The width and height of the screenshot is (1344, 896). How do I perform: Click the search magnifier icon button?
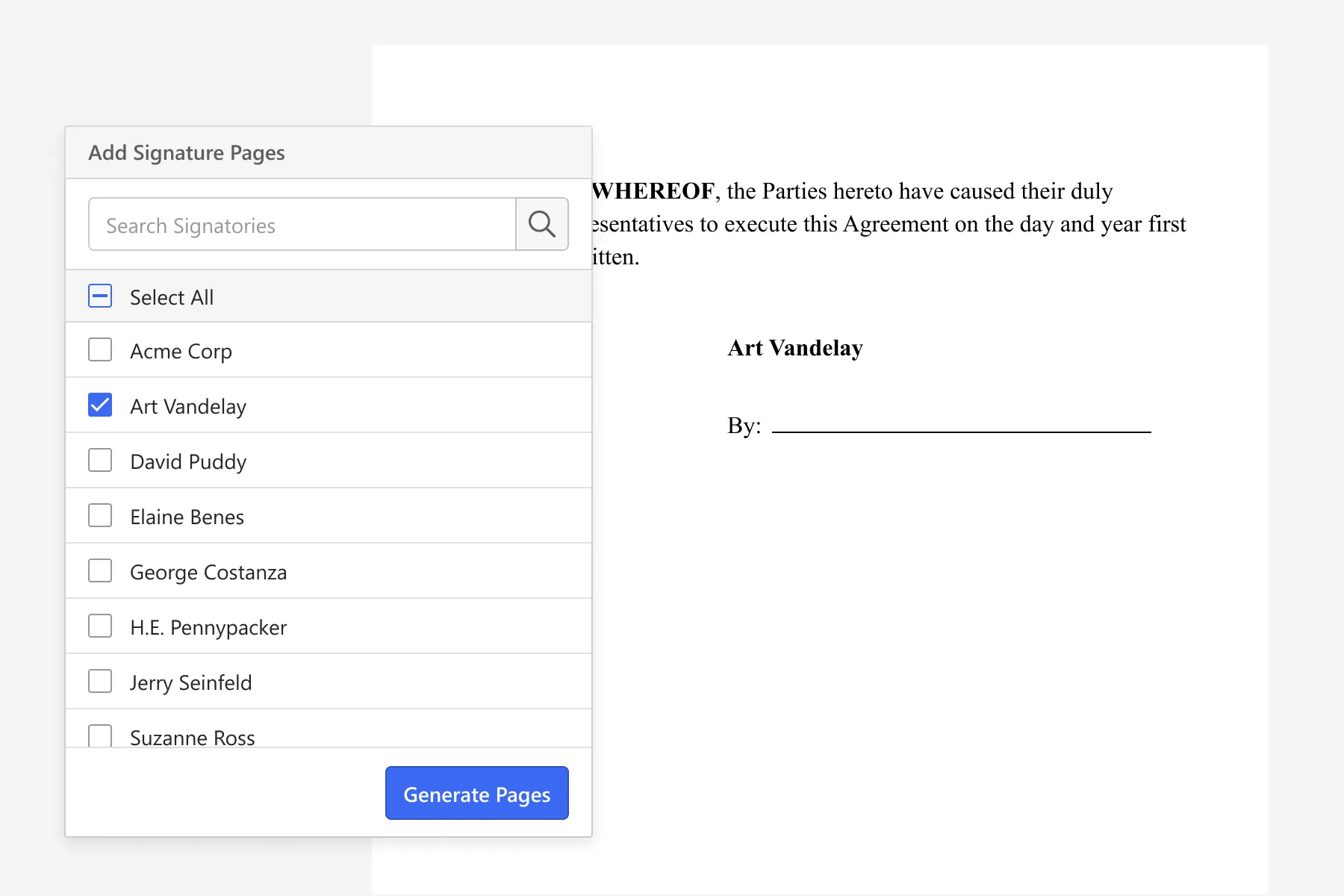point(542,224)
